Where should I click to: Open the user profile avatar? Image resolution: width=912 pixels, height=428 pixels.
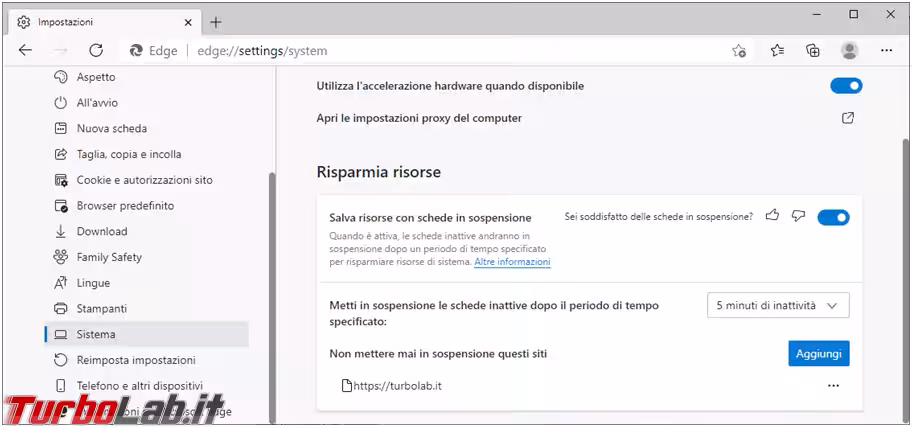(x=850, y=50)
